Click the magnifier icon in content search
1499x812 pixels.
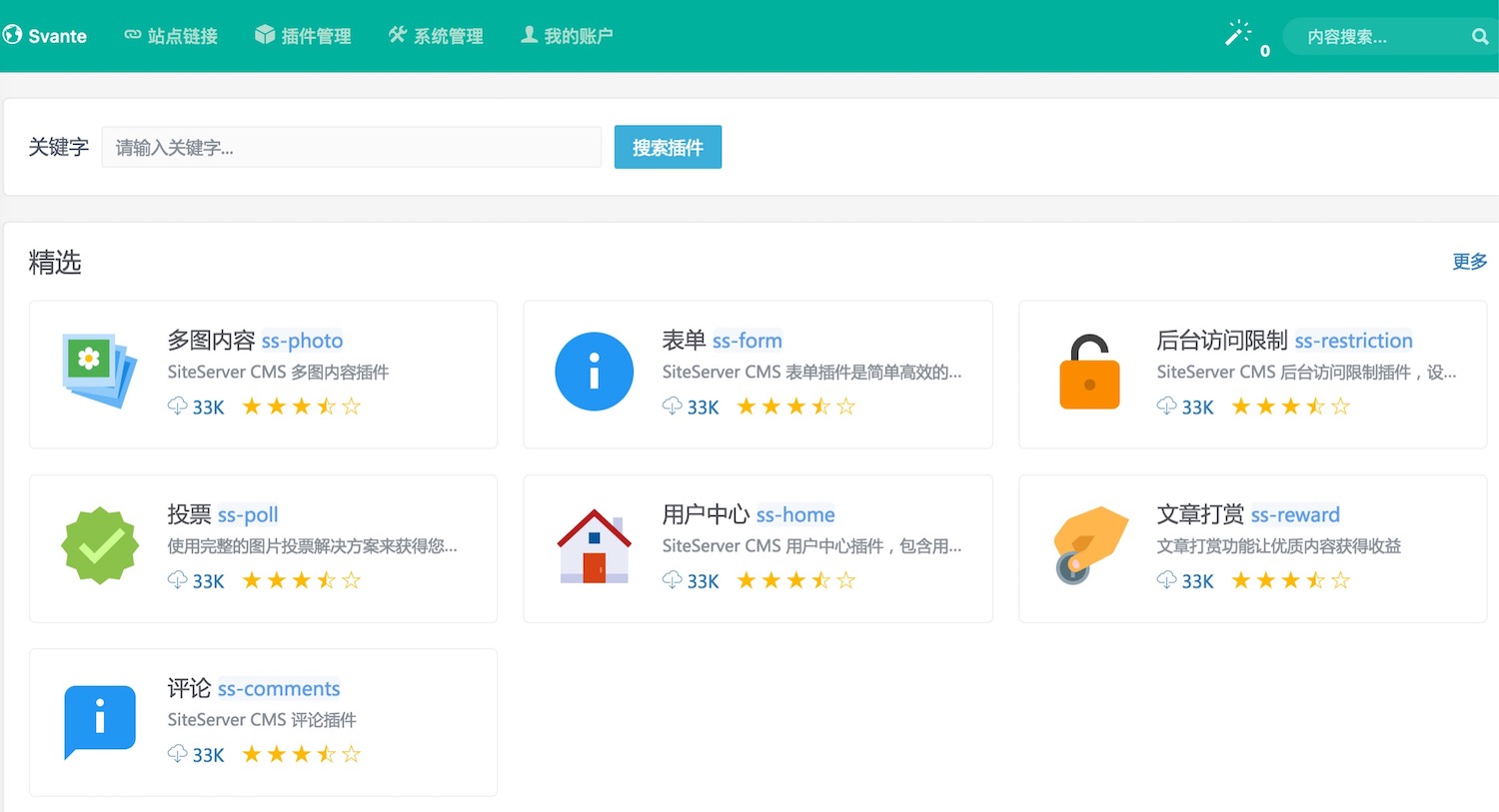[1479, 37]
